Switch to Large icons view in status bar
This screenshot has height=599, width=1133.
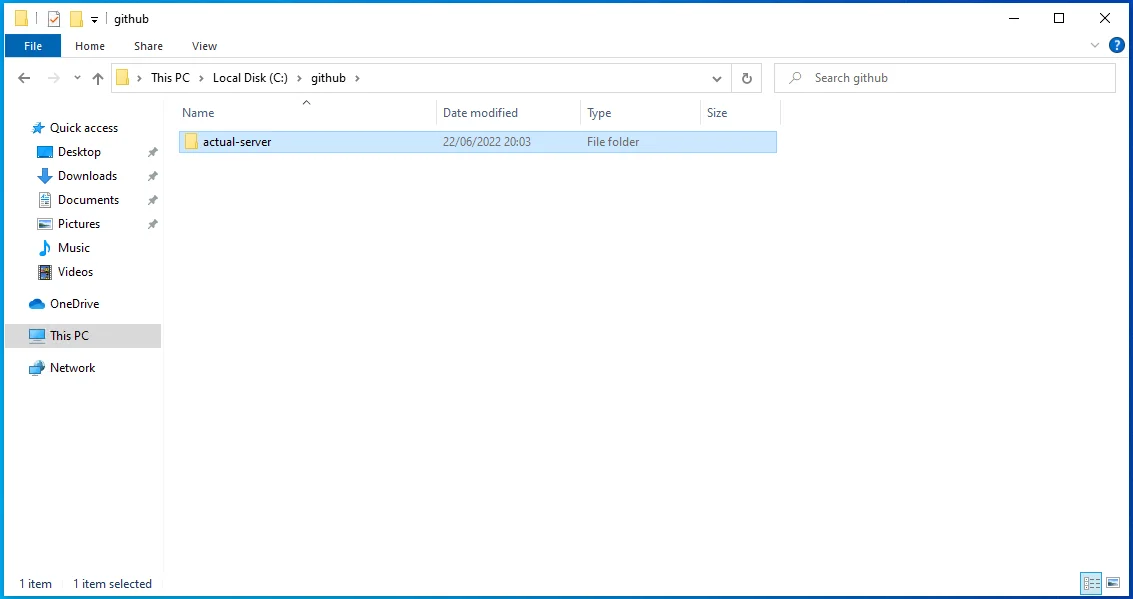(1112, 583)
